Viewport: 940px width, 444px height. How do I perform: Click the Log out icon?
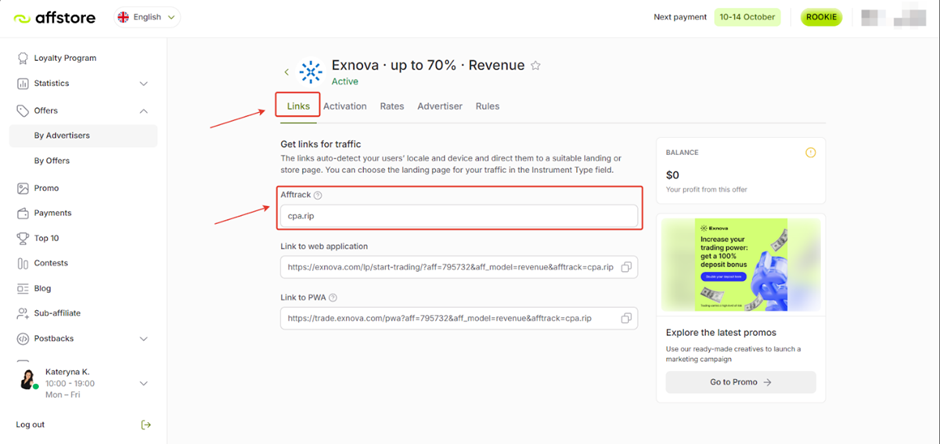point(146,425)
